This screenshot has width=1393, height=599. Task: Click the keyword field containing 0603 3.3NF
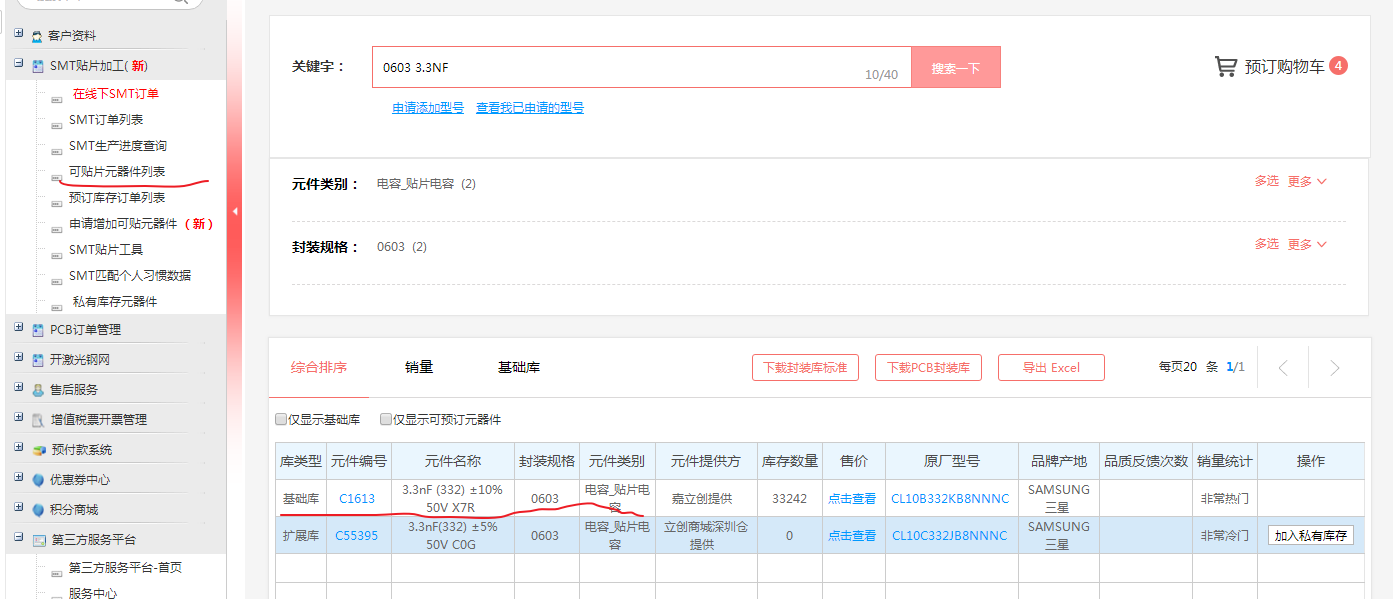(642, 67)
